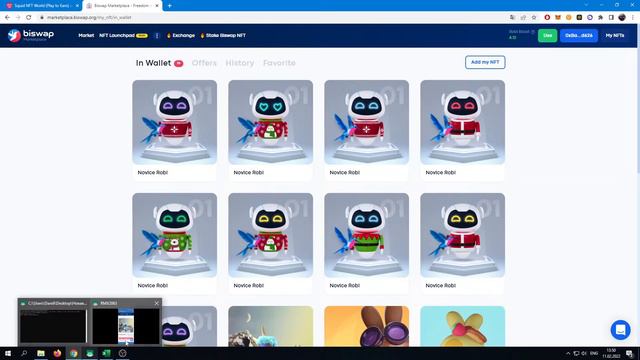The width and height of the screenshot is (640, 360).
Task: Go forward in browser
Action: 18,18
